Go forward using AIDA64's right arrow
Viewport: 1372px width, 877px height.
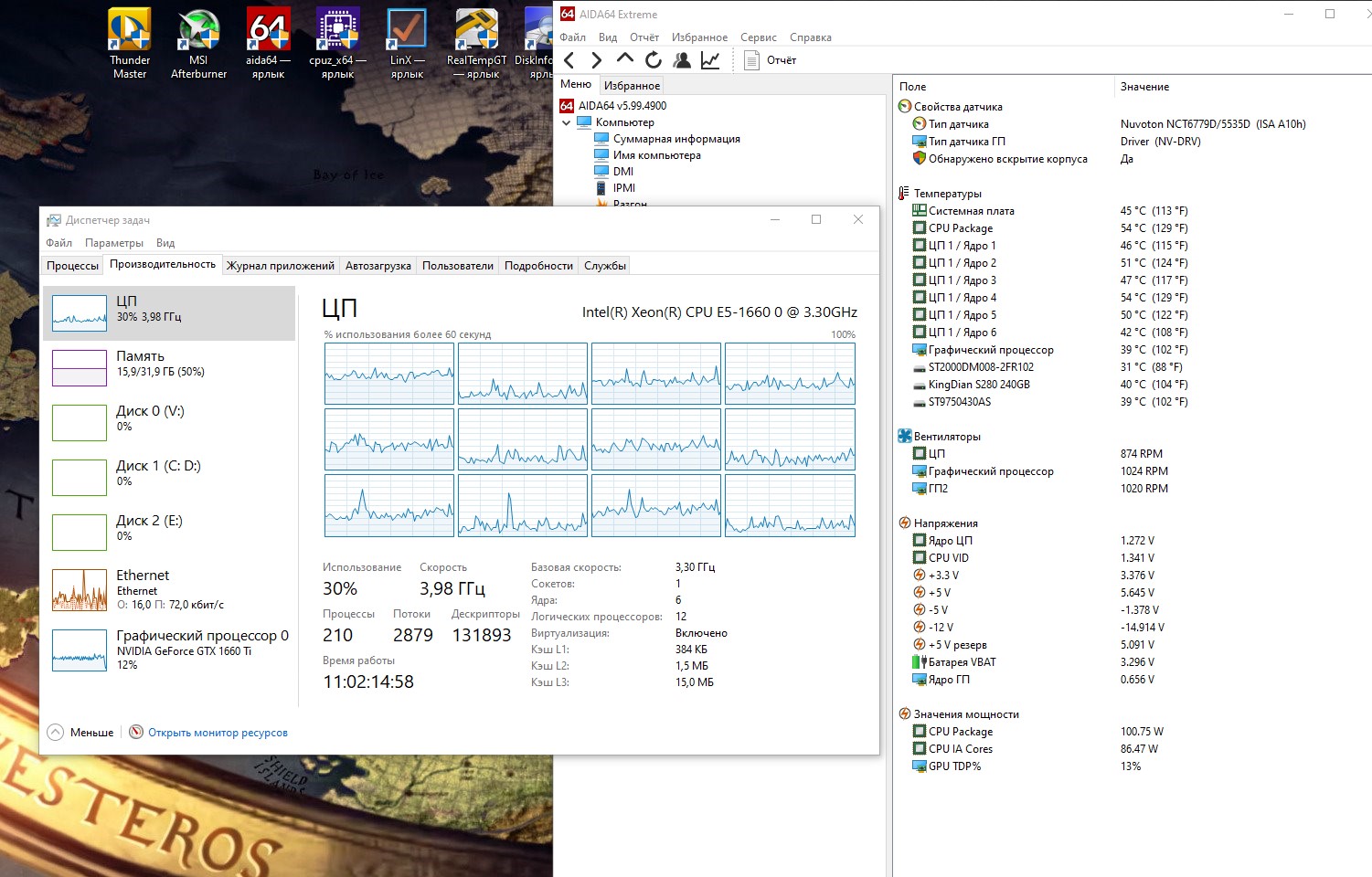coord(597,60)
